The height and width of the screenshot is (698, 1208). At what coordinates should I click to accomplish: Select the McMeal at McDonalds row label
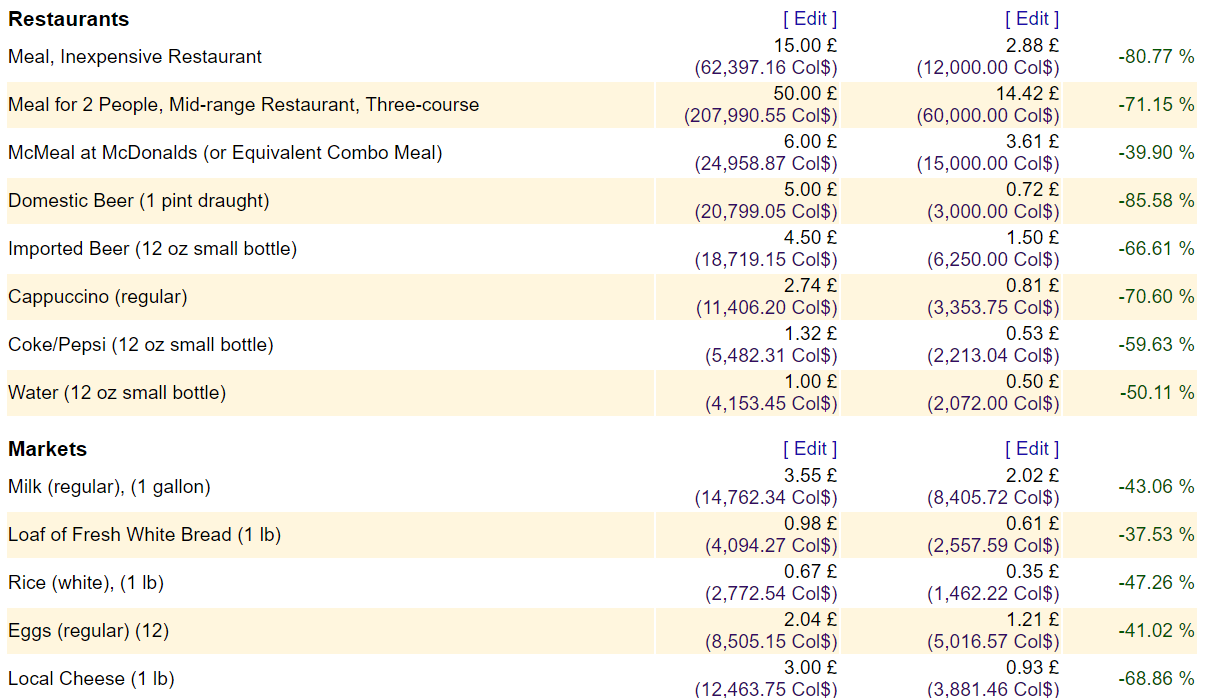(x=225, y=153)
